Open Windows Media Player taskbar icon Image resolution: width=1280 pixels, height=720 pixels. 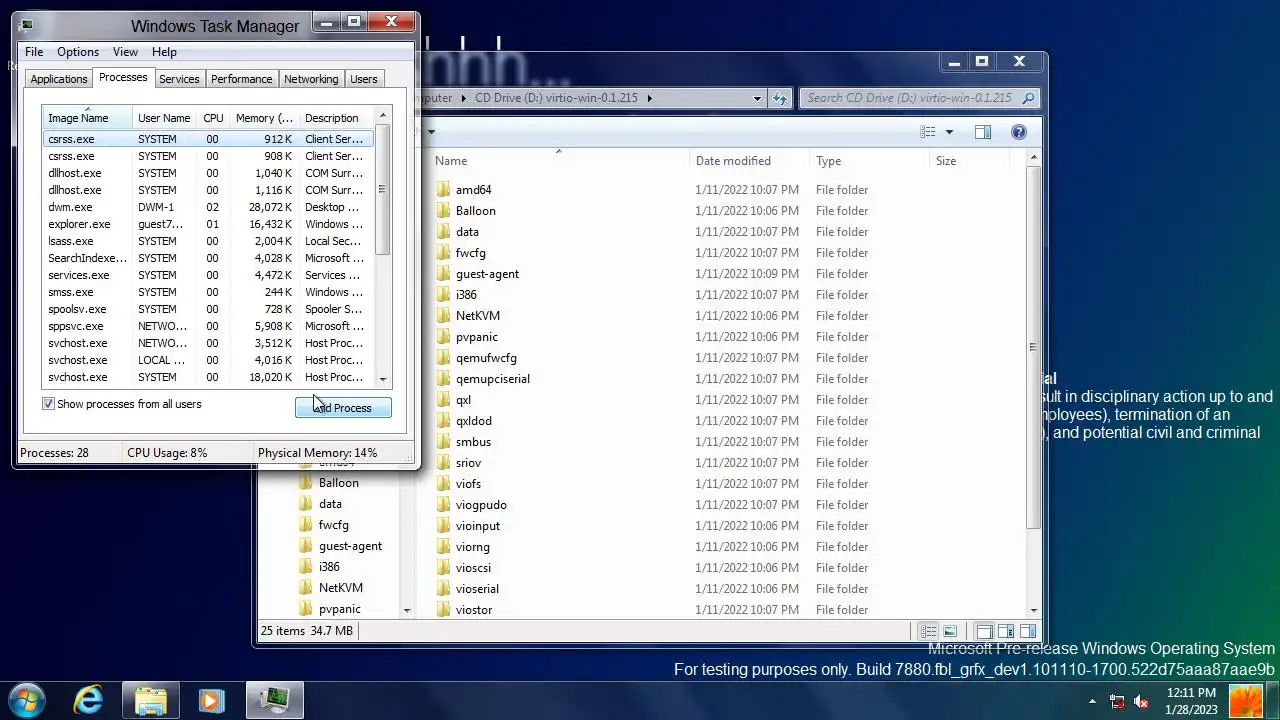[x=211, y=700]
